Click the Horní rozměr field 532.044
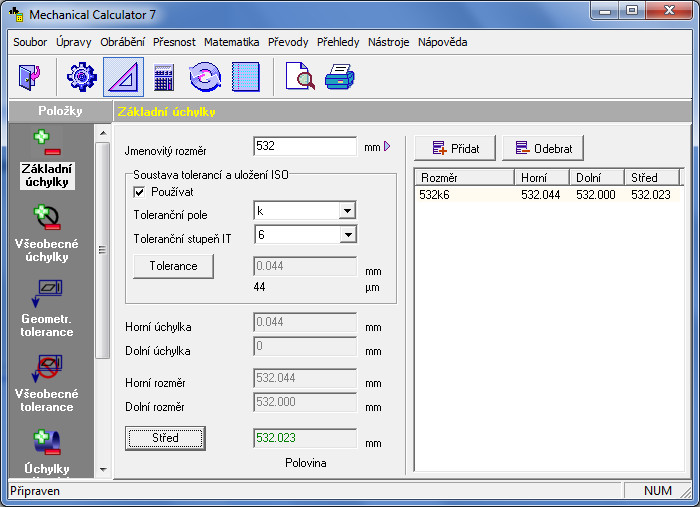This screenshot has height=507, width=700. click(305, 378)
